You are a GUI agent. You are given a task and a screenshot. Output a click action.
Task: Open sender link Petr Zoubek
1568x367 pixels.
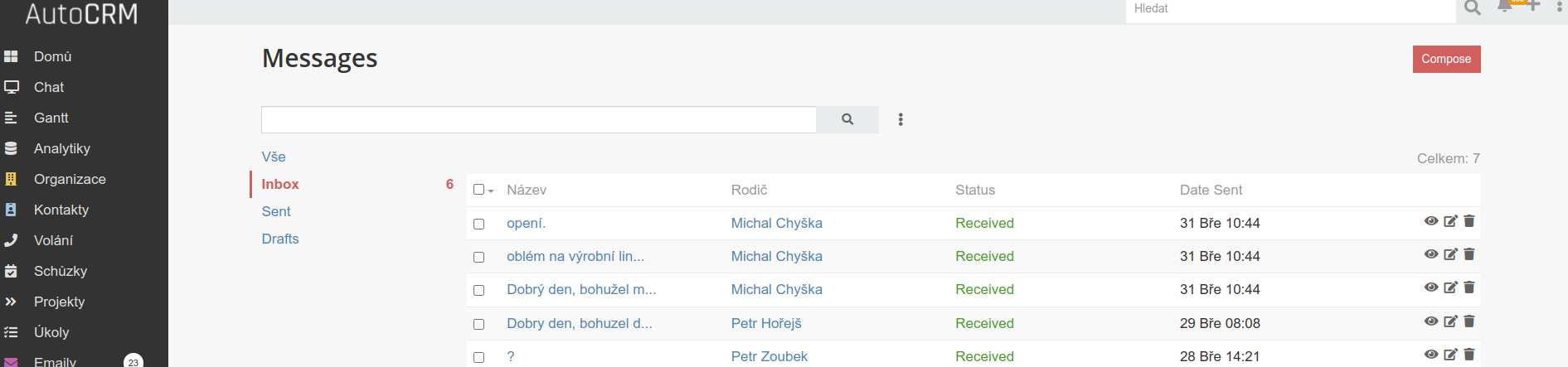[769, 356]
